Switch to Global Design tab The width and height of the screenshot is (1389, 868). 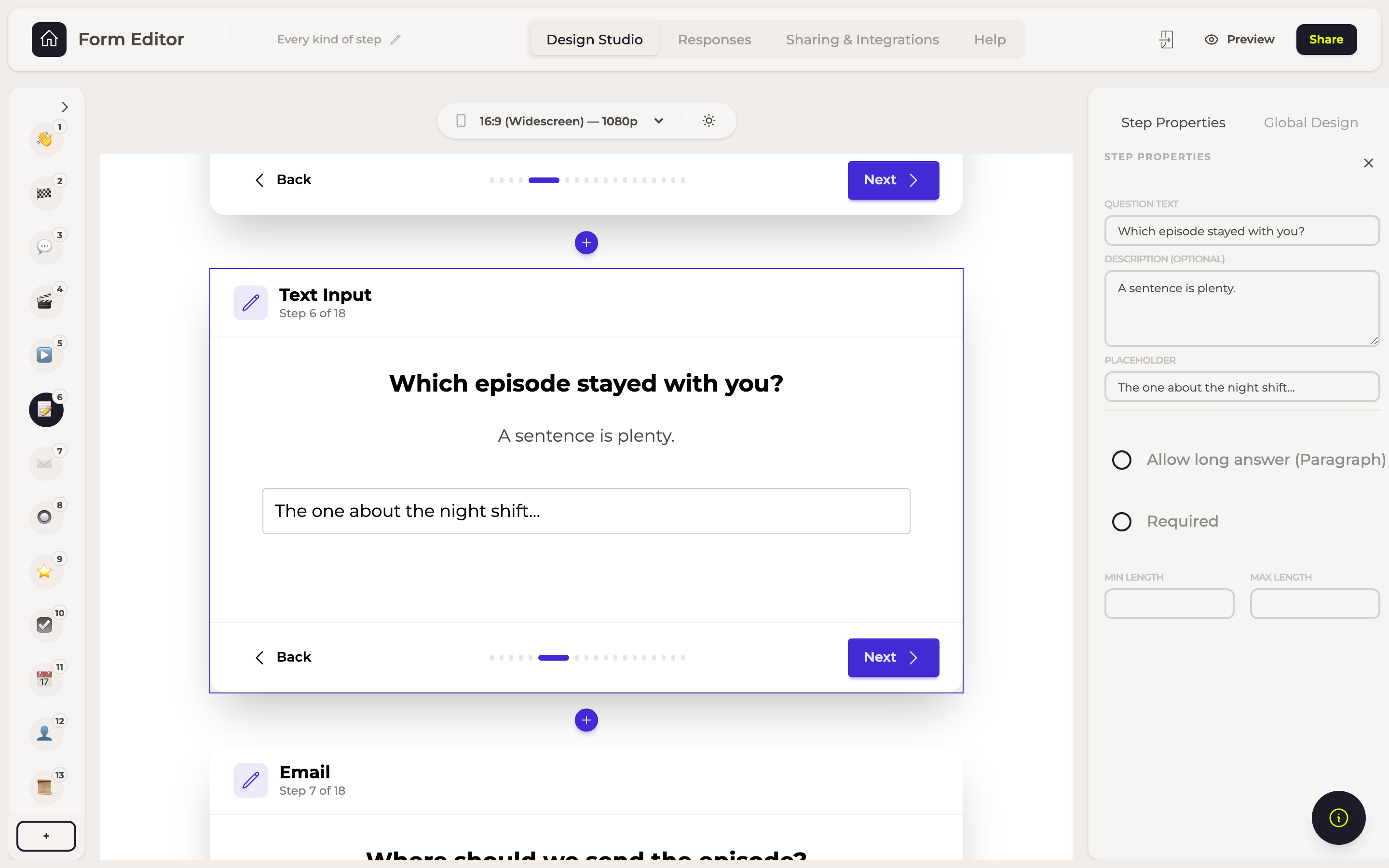[x=1310, y=122]
